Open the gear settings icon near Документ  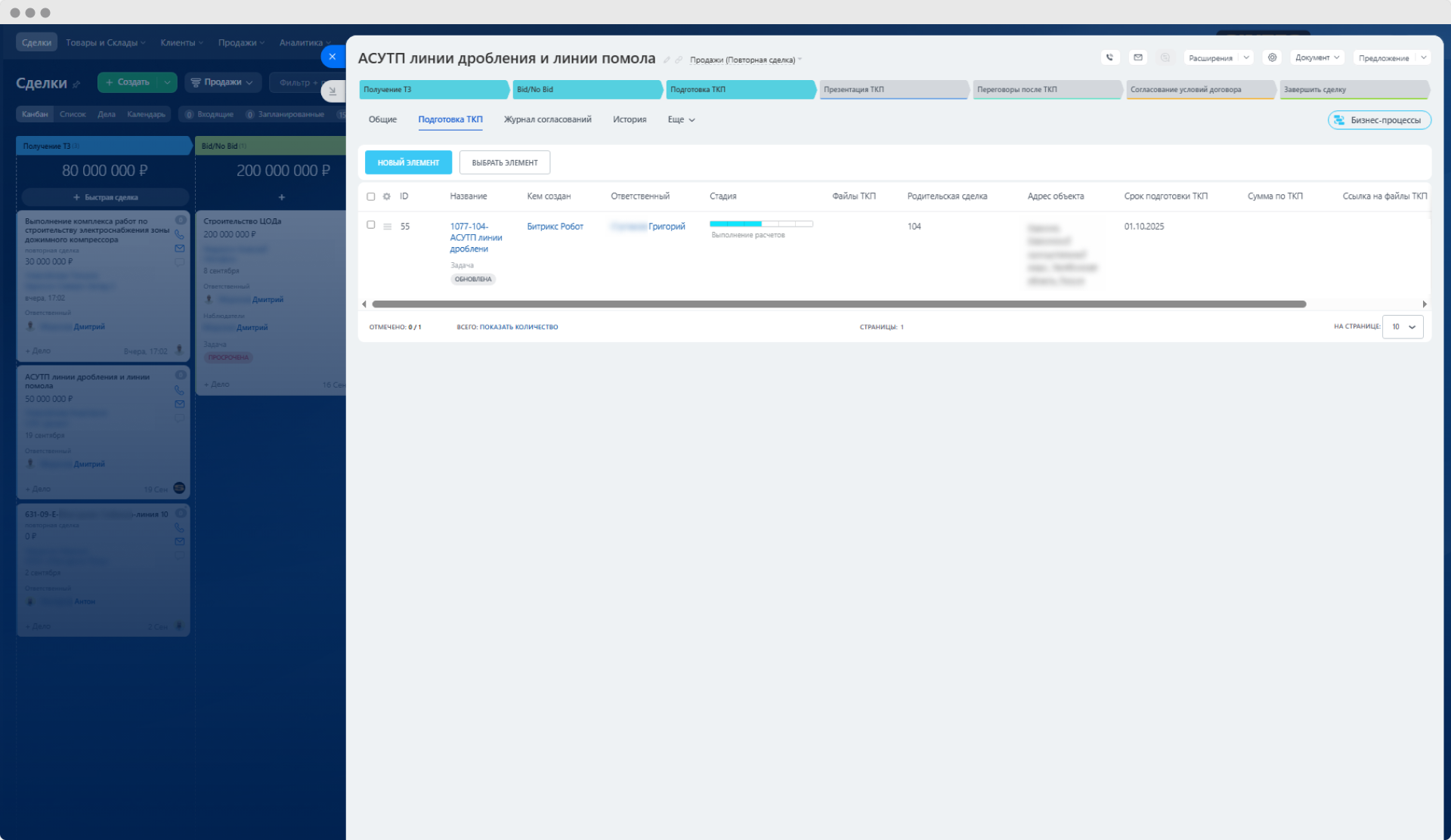[1273, 57]
